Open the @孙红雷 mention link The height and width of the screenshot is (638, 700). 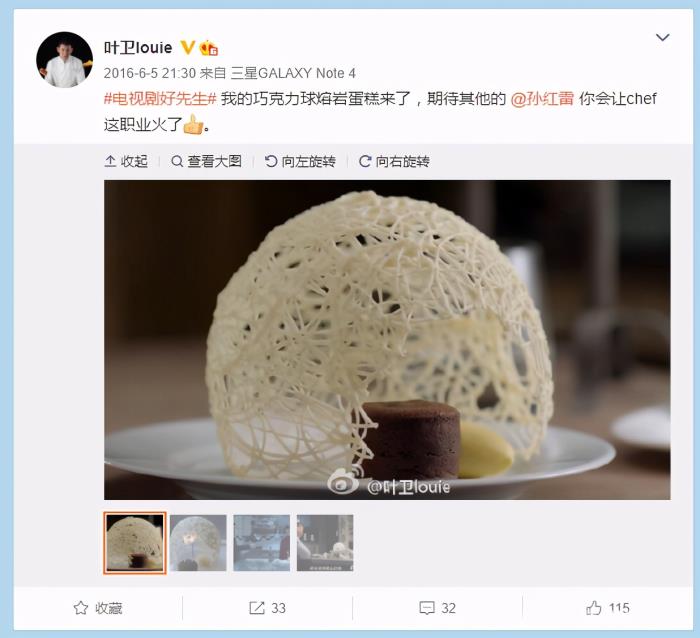pos(542,99)
